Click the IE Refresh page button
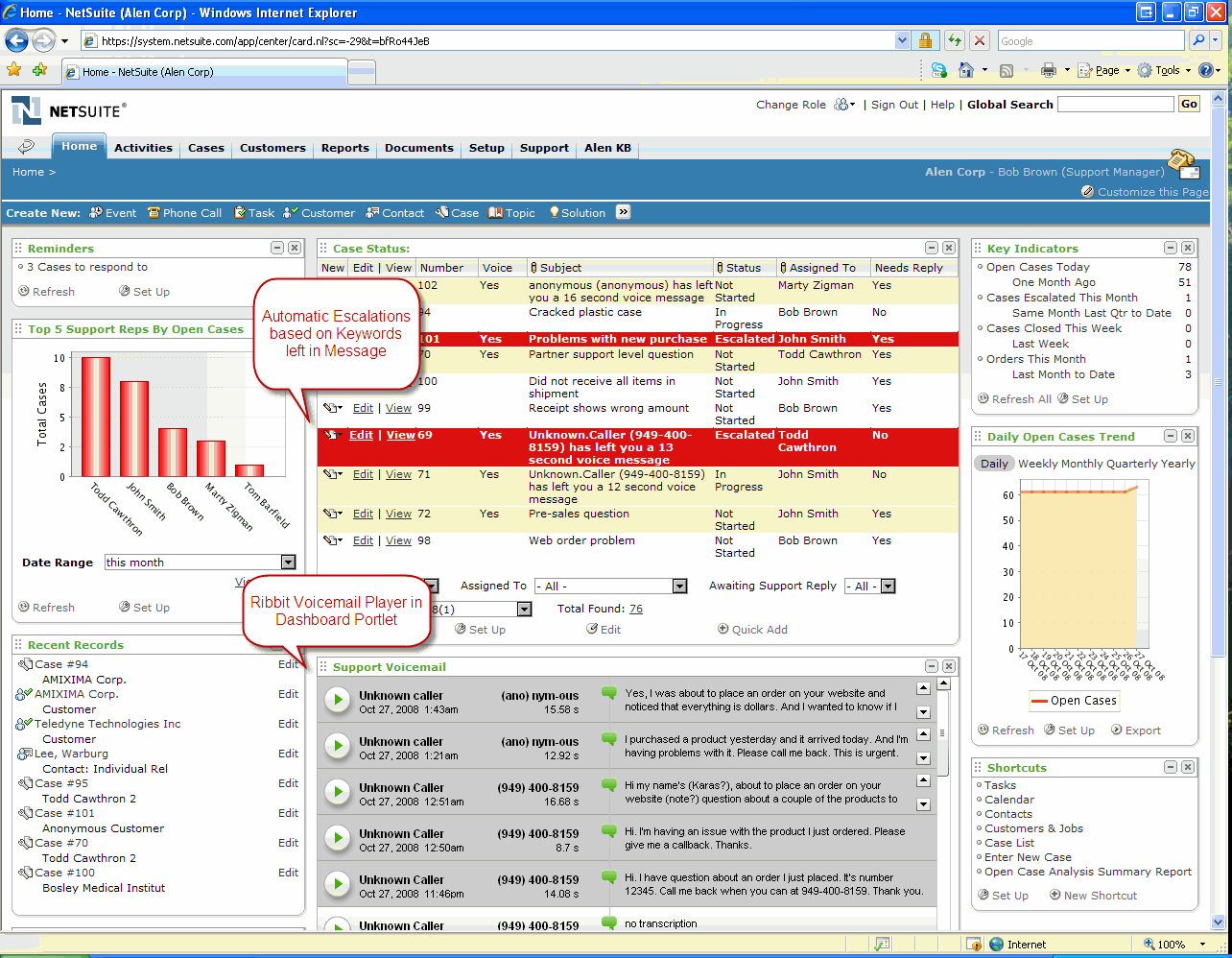Image resolution: width=1232 pixels, height=958 pixels. pos(954,40)
